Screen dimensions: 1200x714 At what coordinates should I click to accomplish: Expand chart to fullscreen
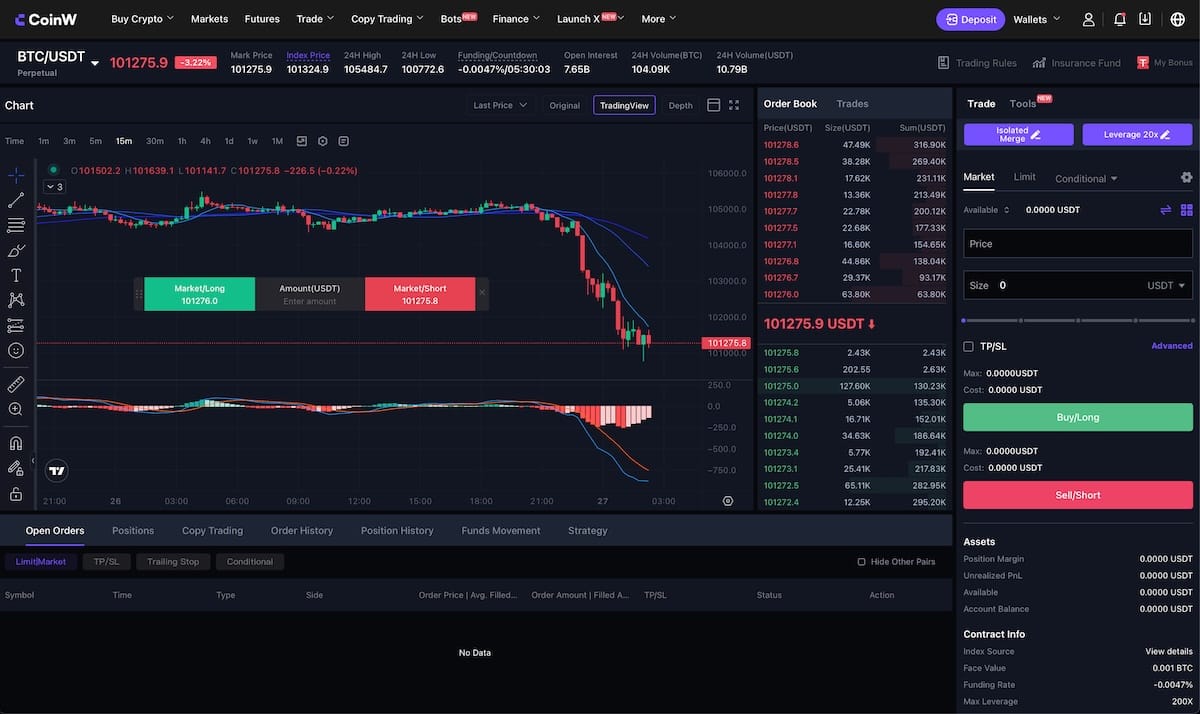734,105
